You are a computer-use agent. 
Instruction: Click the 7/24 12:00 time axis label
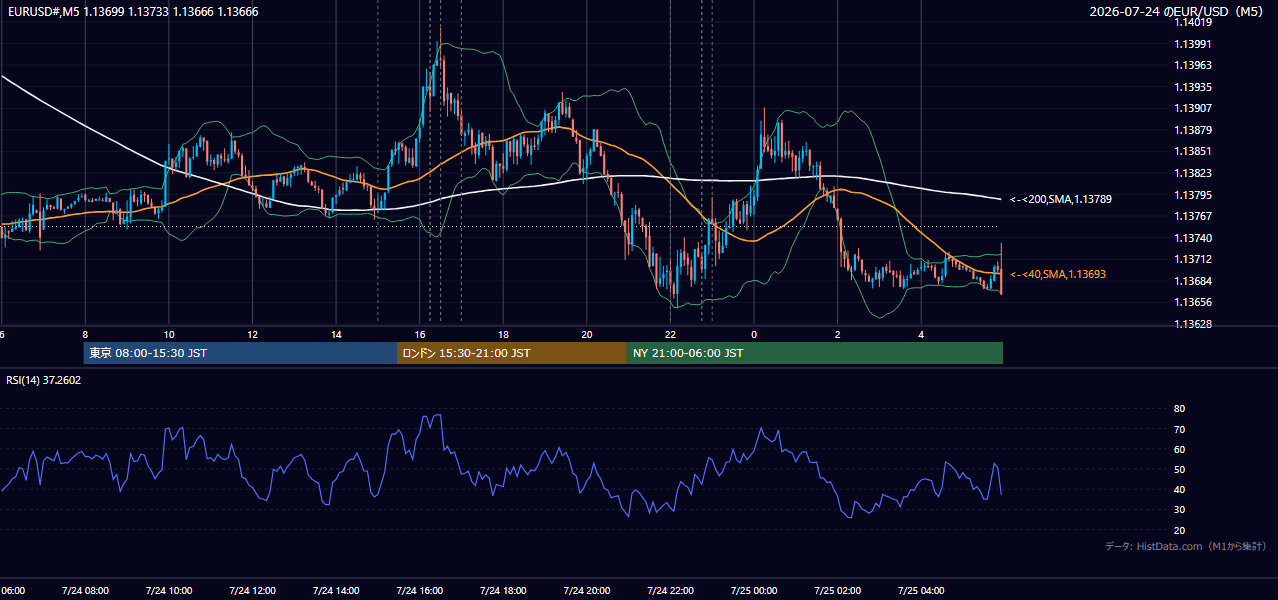click(x=252, y=590)
